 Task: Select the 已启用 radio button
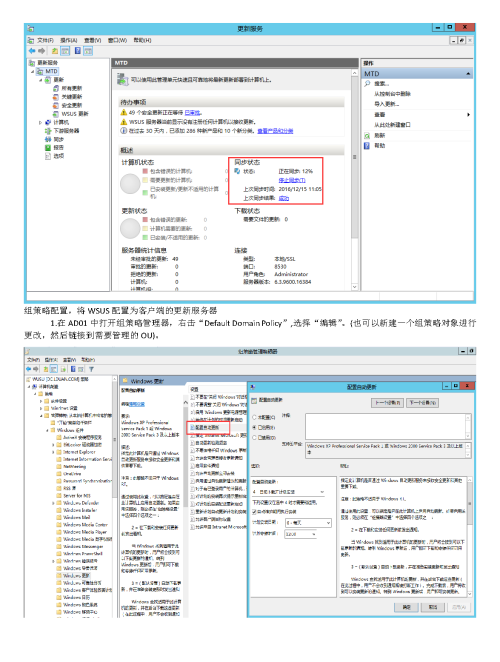coord(254,427)
